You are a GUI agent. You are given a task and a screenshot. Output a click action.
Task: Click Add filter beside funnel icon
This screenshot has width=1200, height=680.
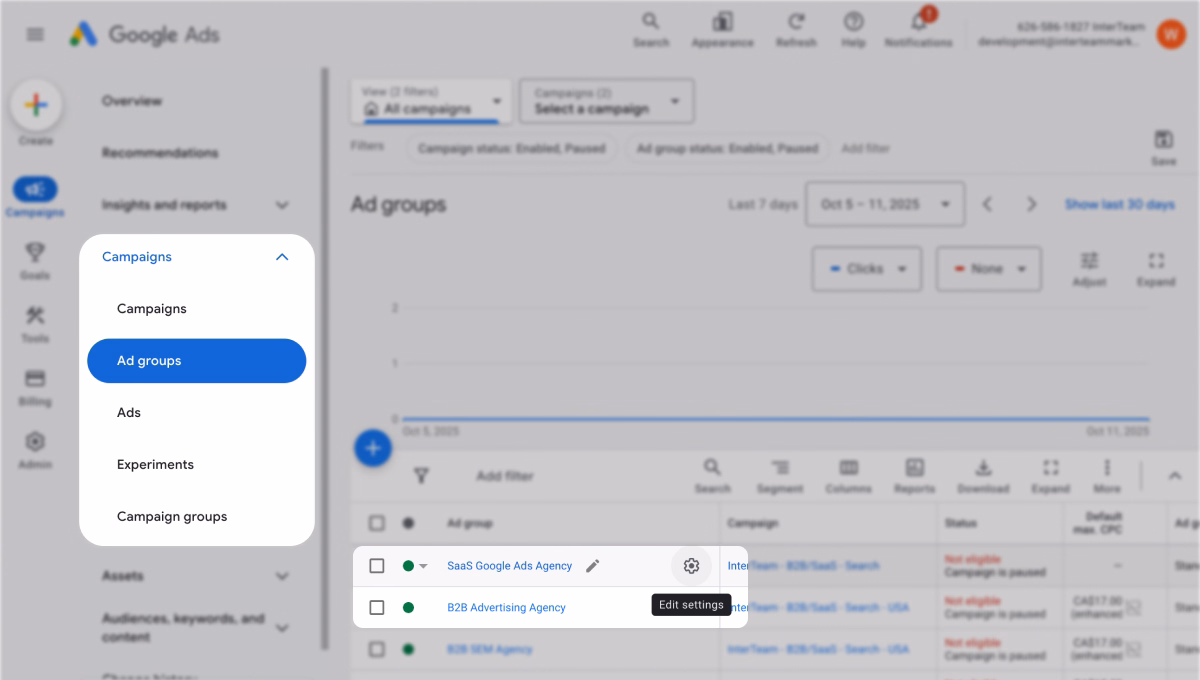(505, 476)
